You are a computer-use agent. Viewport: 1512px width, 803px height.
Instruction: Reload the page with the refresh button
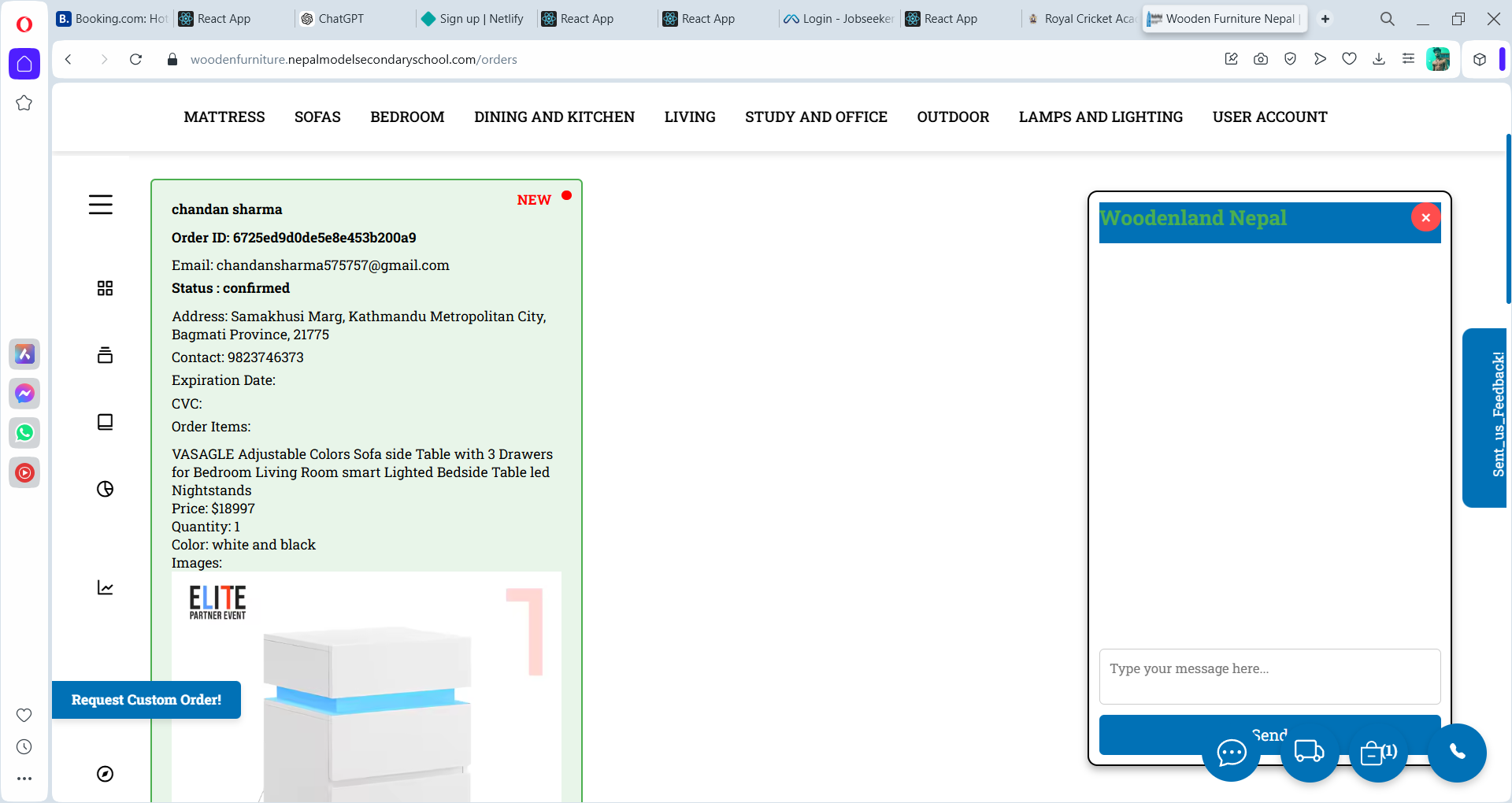135,60
